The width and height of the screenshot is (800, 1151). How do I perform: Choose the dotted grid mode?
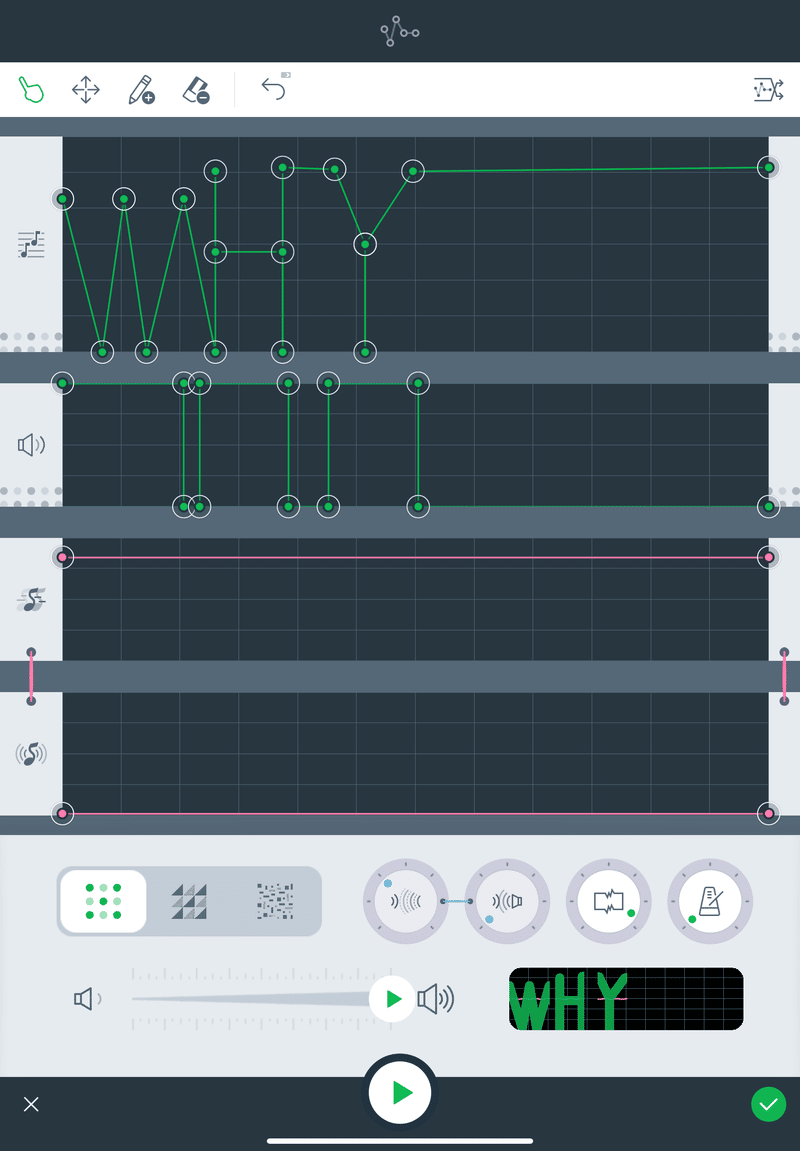(x=103, y=901)
